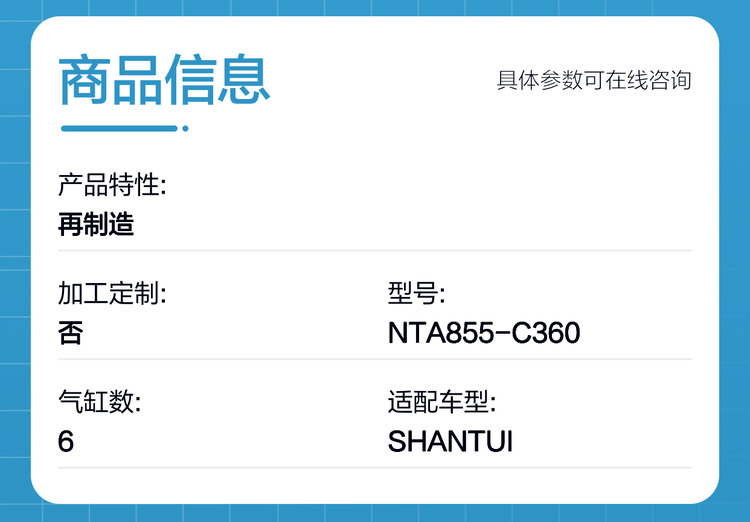
Task: Click the cylinder count value 6
Action: click(66, 442)
